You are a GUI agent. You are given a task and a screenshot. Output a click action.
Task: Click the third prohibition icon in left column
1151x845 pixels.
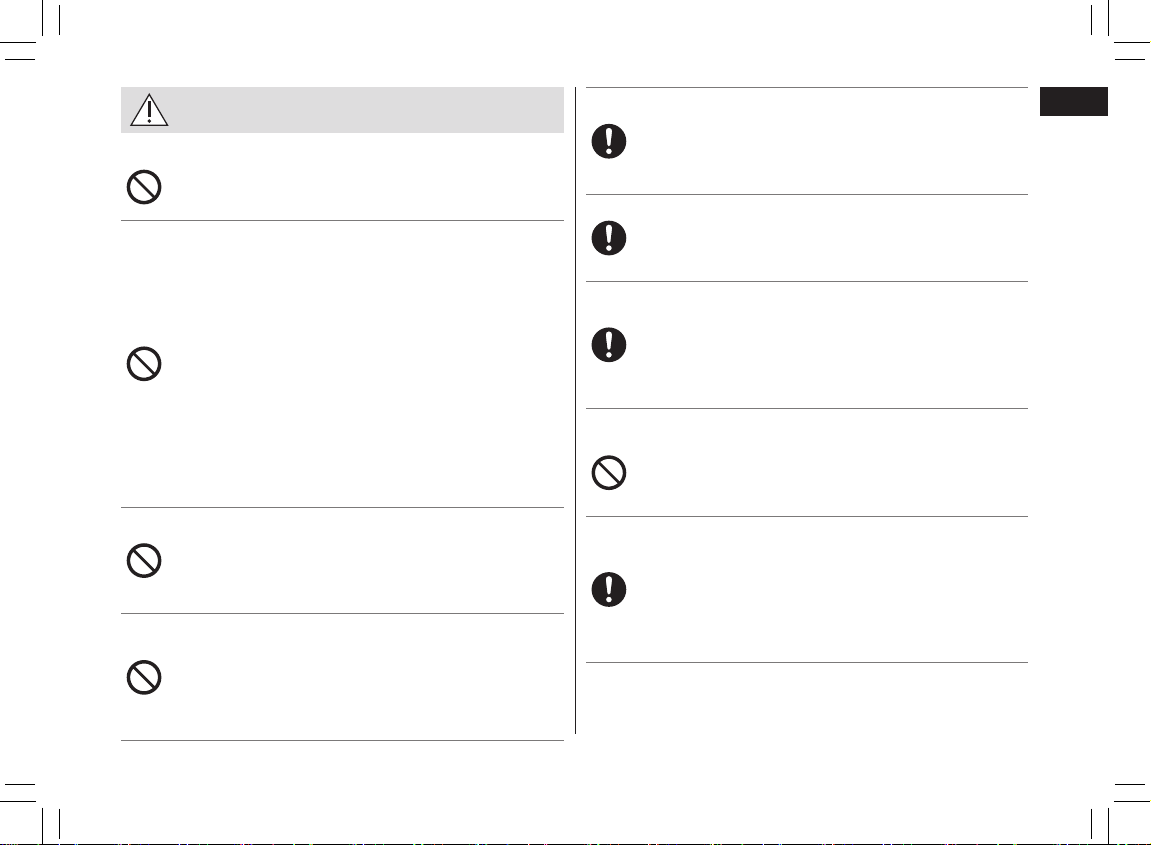(144, 561)
